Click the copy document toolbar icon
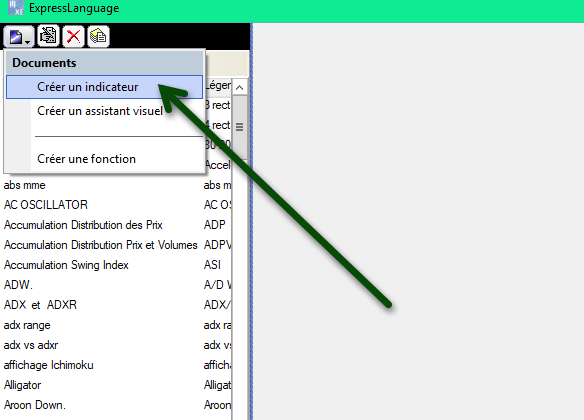This screenshot has height=420, width=584. point(48,36)
